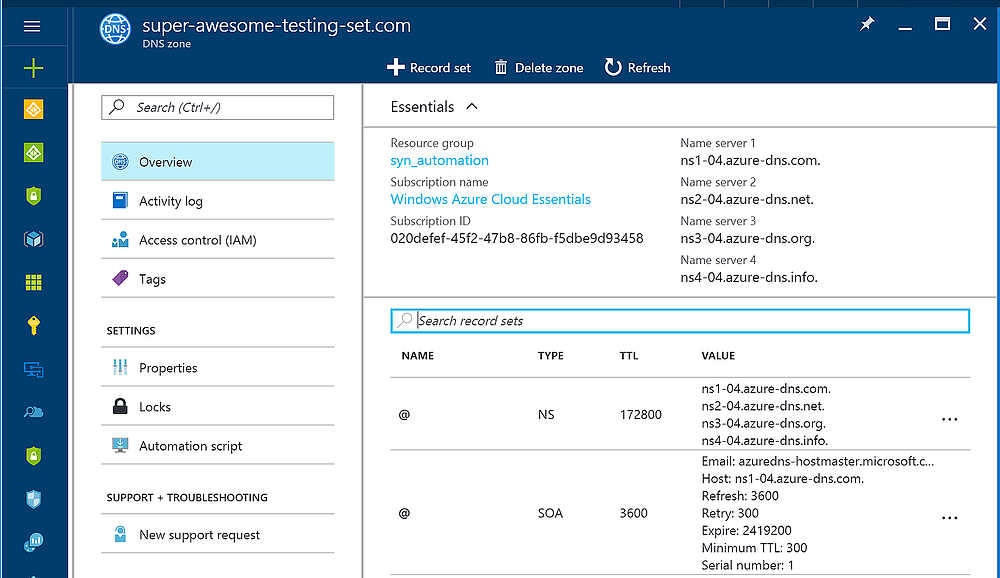1000x578 pixels.
Task: Click inside the Search (Ctrl+/) field
Action: click(217, 107)
